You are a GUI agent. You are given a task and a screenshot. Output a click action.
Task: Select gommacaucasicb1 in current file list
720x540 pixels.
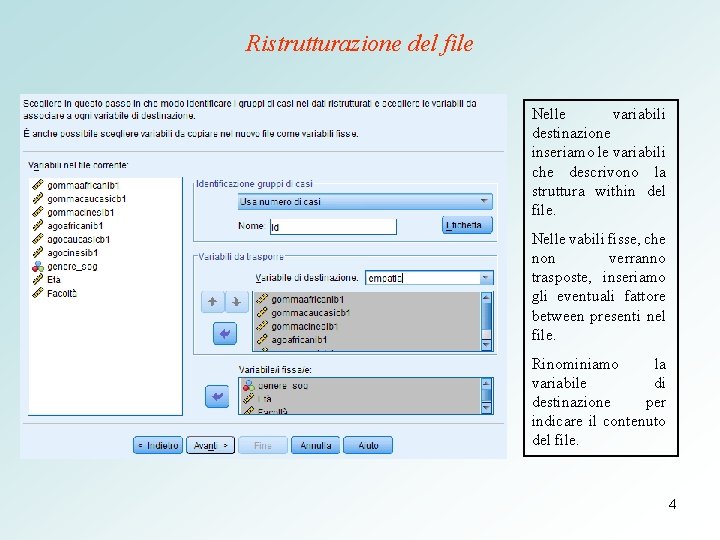(87, 199)
